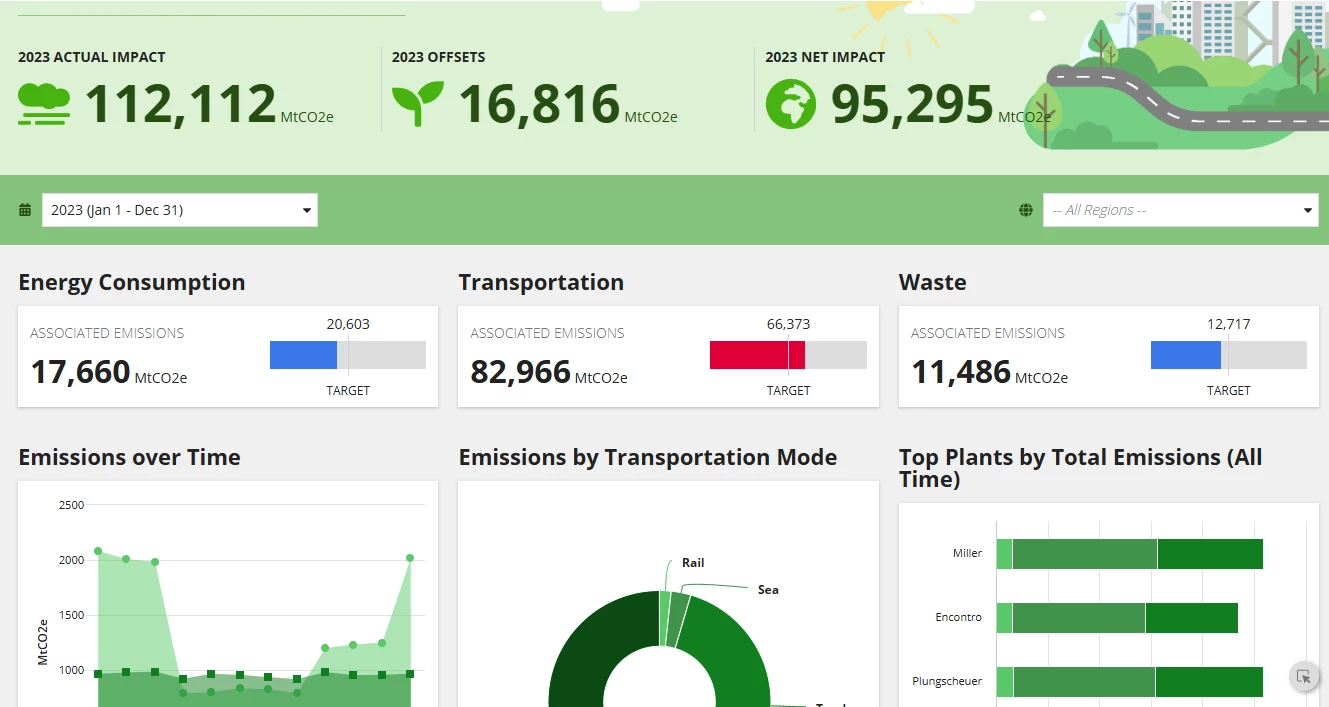Viewport: 1329px width, 707px height.
Task: Click the 16,816 offsets value
Action: pyautogui.click(x=540, y=104)
